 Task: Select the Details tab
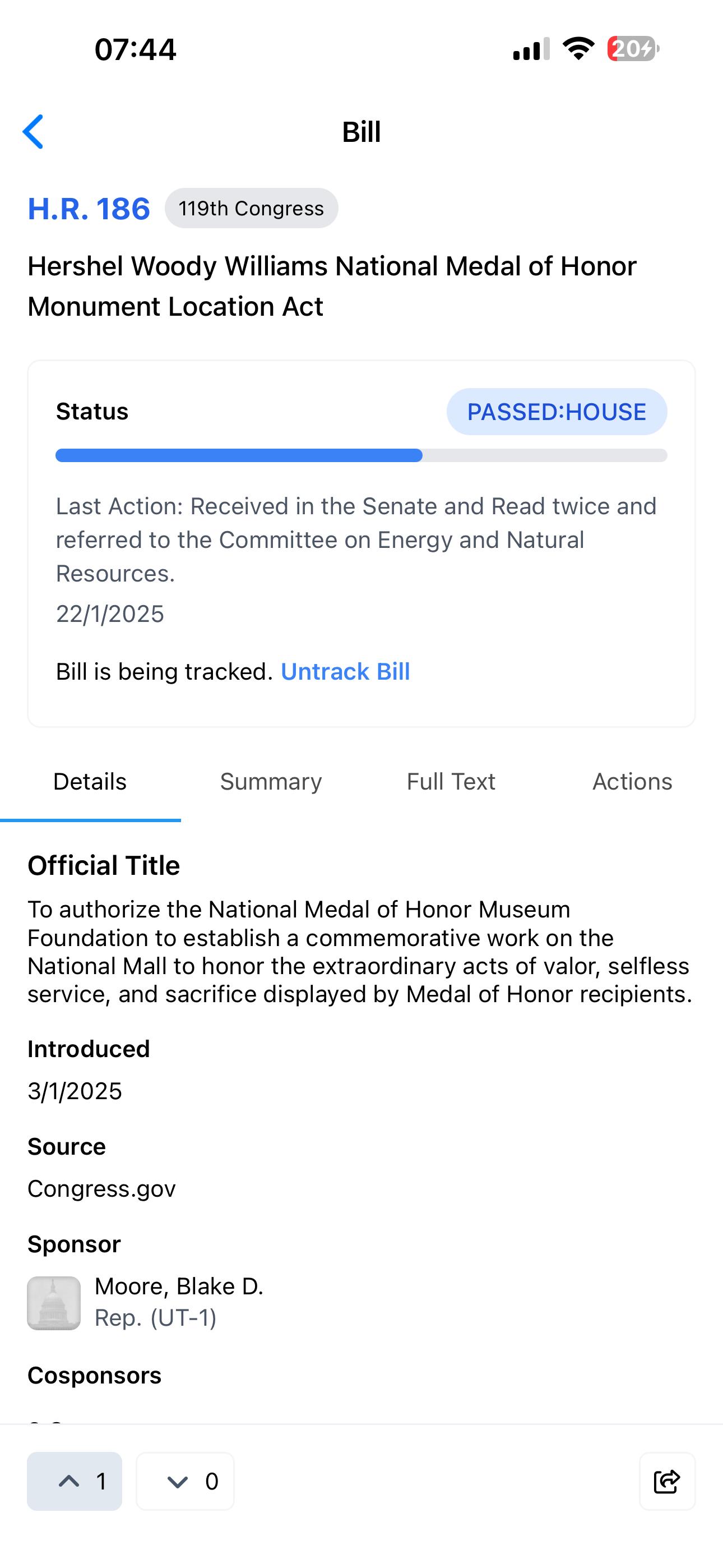90,782
